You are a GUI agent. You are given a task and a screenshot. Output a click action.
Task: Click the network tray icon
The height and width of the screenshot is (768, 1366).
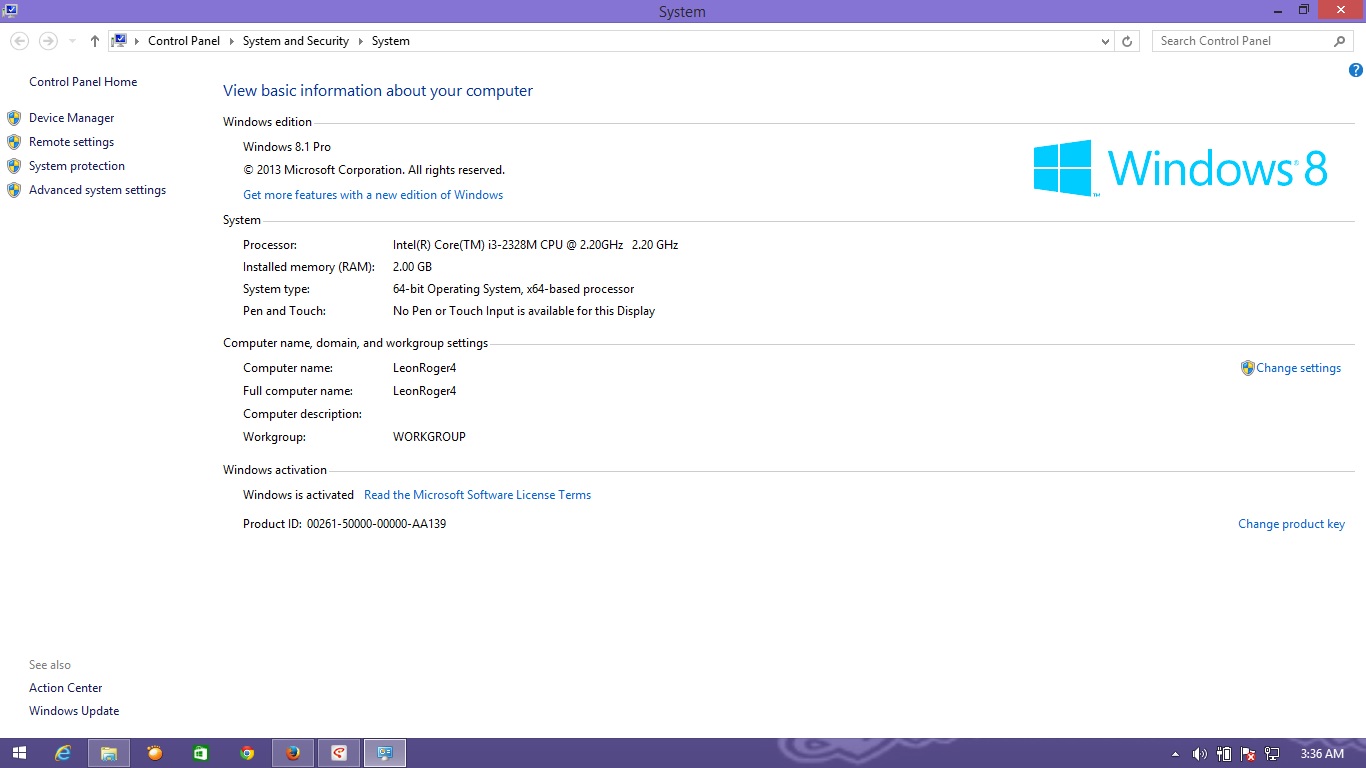tap(1272, 754)
